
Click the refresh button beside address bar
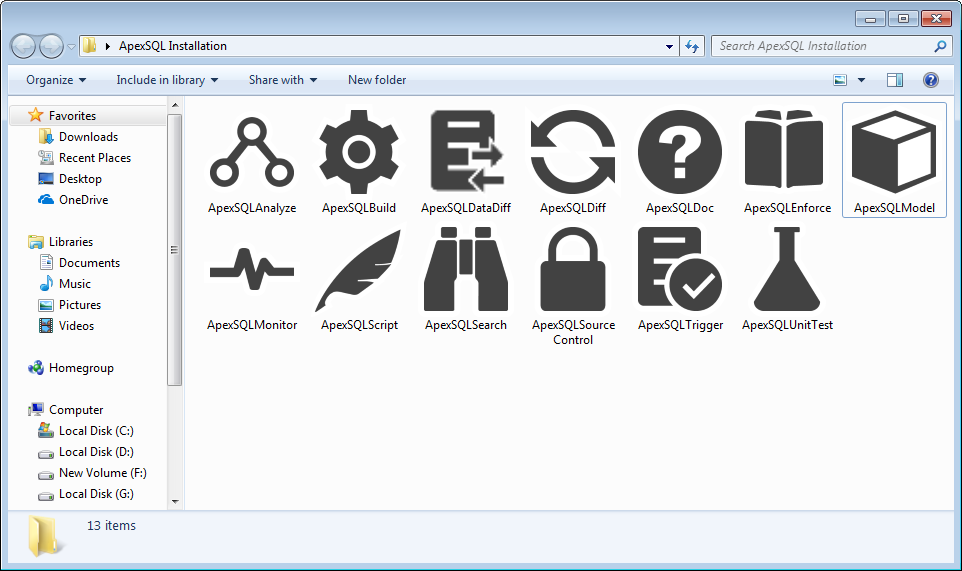(692, 46)
